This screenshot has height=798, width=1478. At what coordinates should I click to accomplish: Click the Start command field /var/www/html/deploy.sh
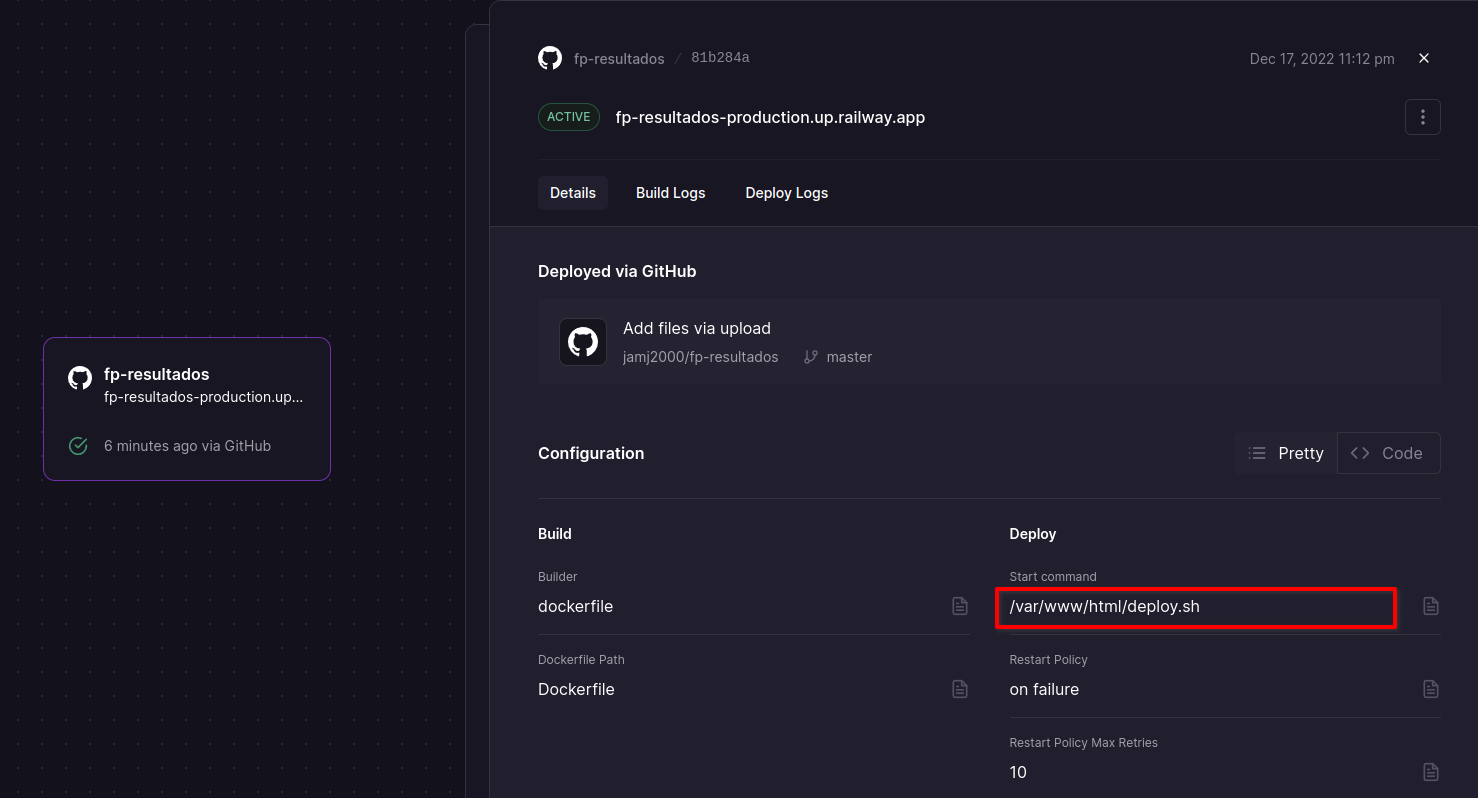[1196, 607]
